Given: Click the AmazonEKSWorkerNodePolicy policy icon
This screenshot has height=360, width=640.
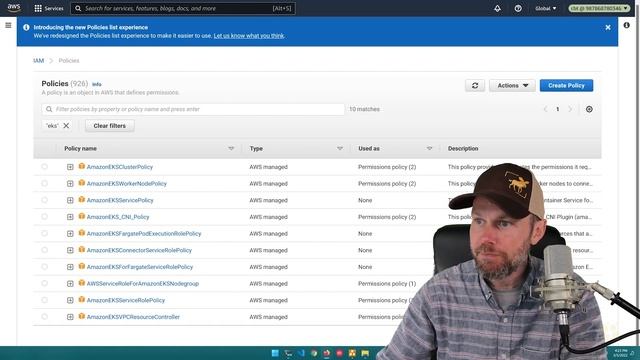Looking at the screenshot, I should 82,183.
